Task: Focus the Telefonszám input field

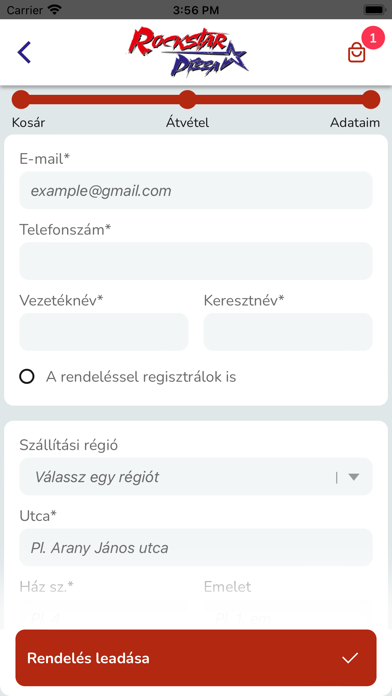Action: click(x=196, y=261)
